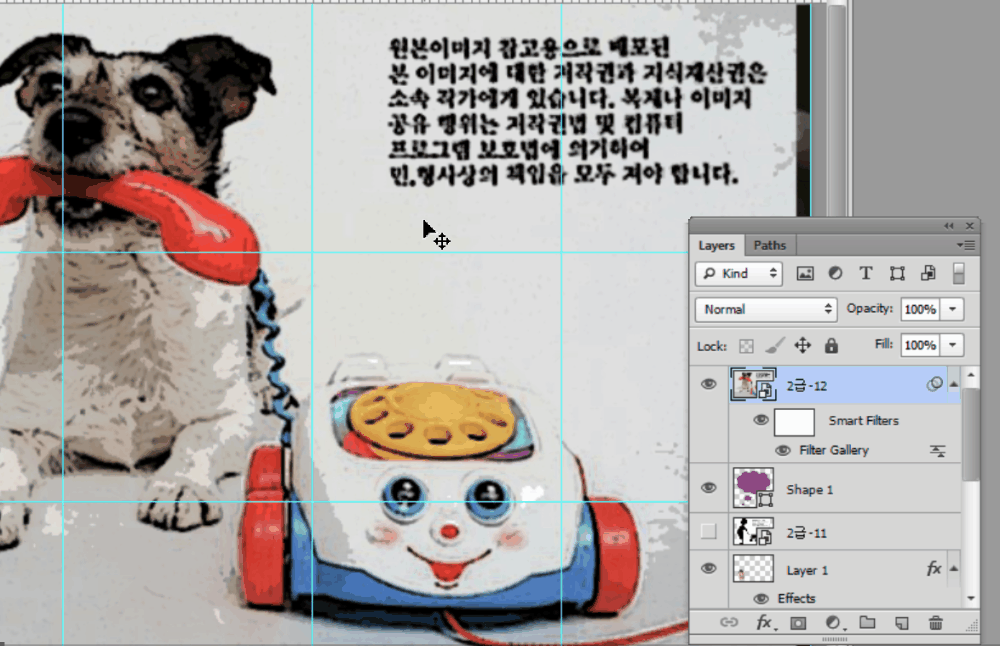
Task: Toggle the layer filtering on/off switch
Action: (959, 274)
